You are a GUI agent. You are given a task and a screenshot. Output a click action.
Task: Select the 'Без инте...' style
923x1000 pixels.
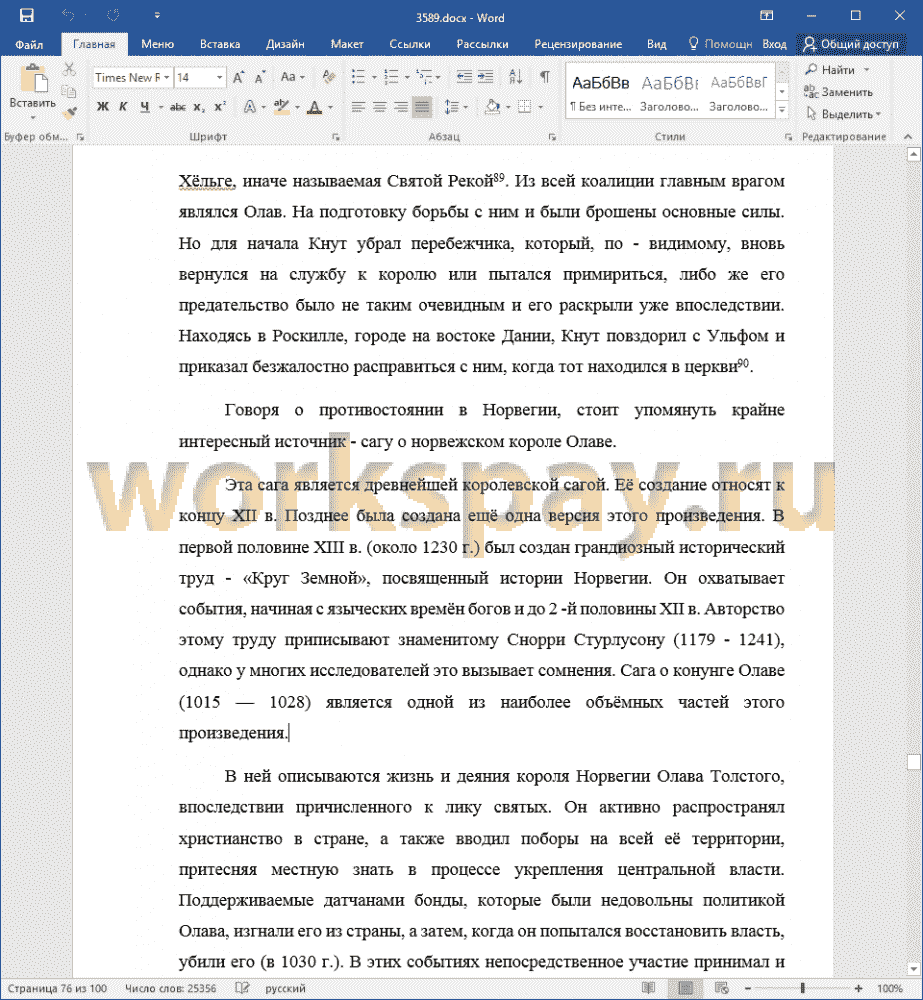(x=600, y=91)
